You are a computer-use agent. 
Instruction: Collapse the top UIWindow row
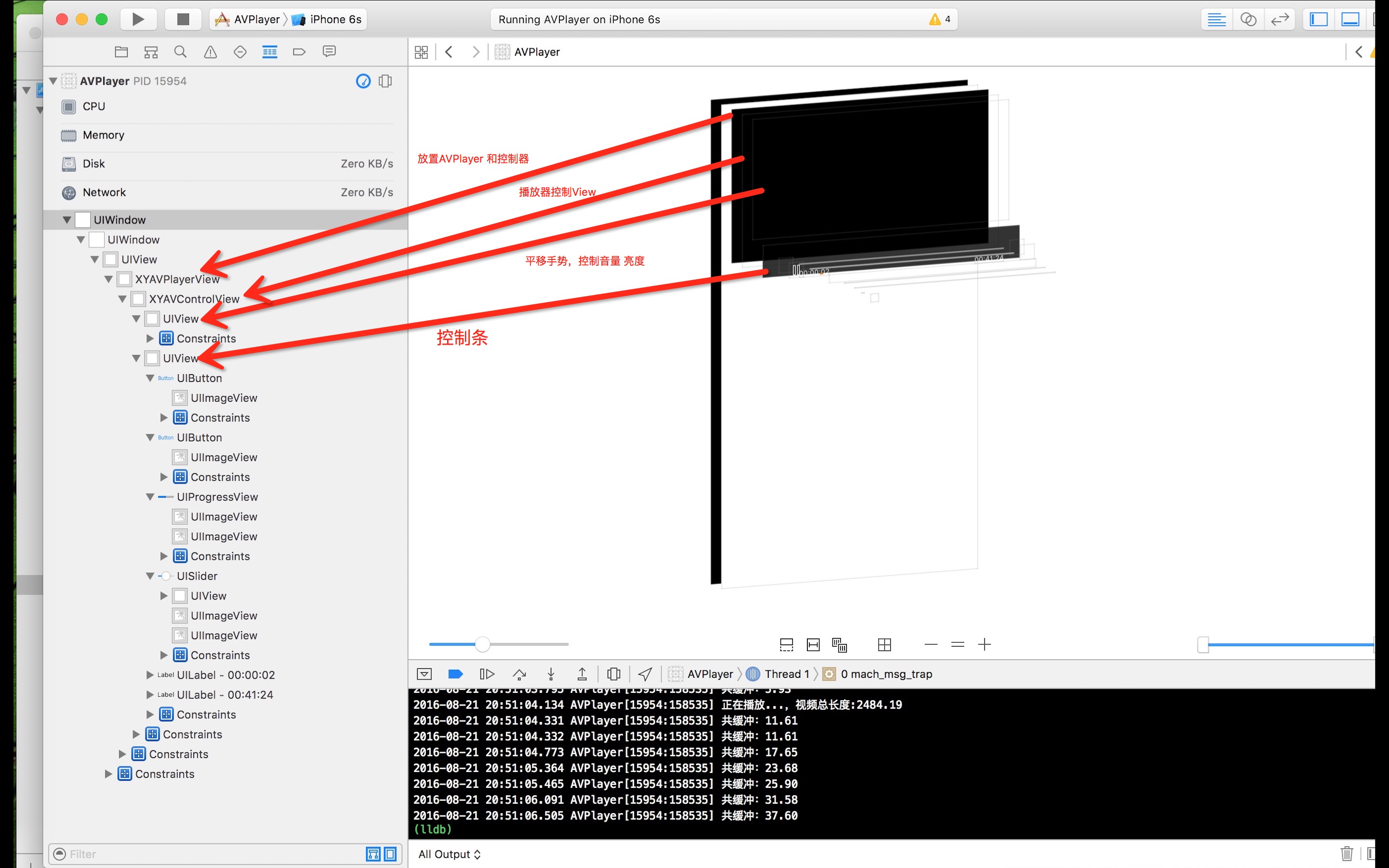point(67,220)
